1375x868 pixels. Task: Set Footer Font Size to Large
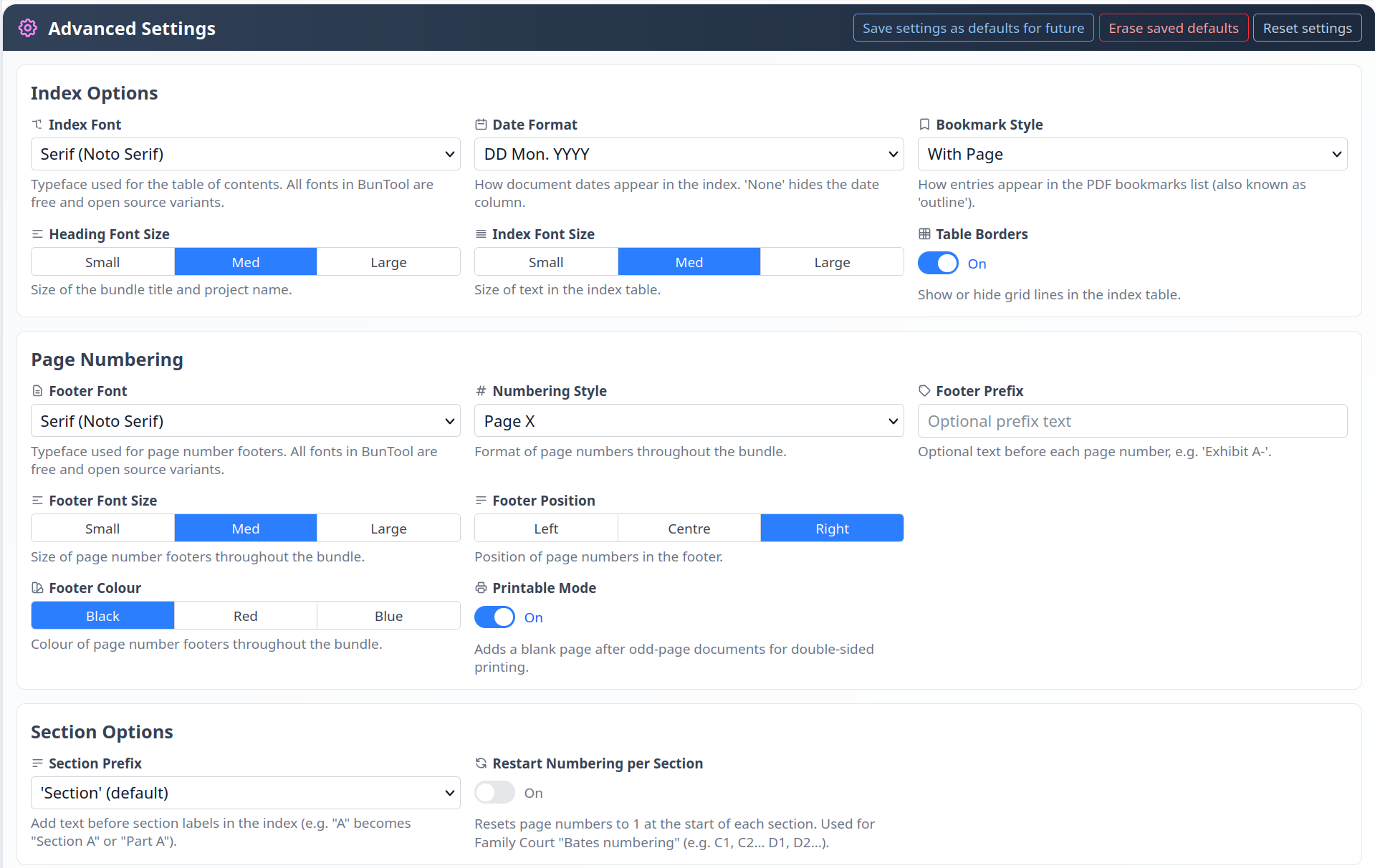coord(388,529)
